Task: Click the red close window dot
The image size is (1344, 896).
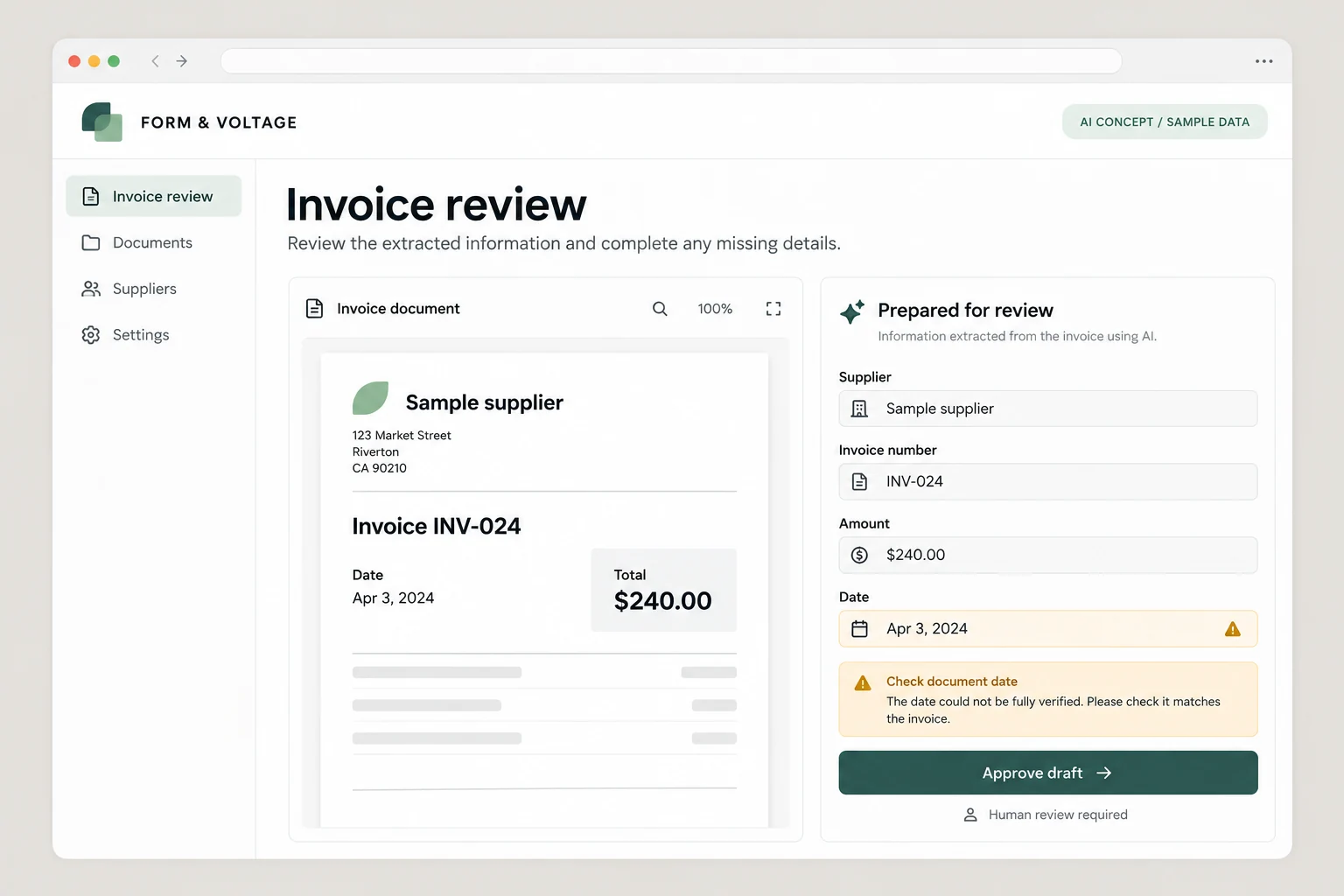Action: [x=74, y=61]
